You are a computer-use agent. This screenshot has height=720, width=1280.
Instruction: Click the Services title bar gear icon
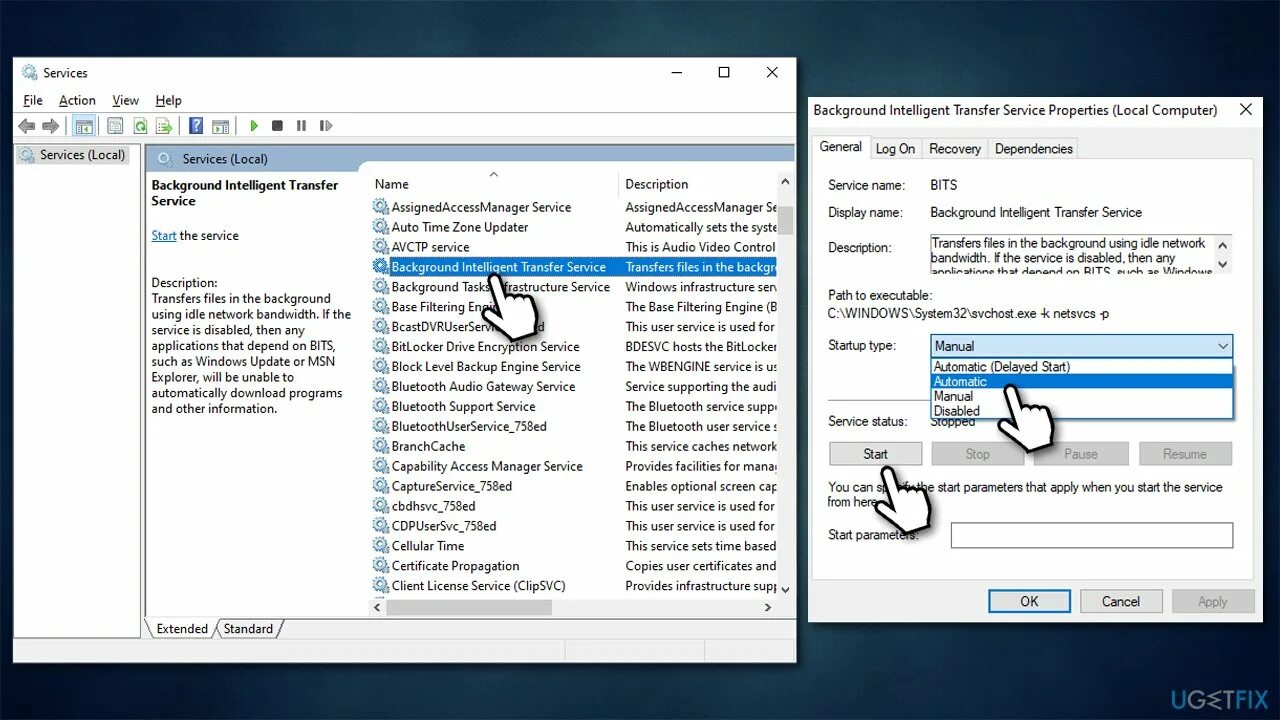point(30,73)
